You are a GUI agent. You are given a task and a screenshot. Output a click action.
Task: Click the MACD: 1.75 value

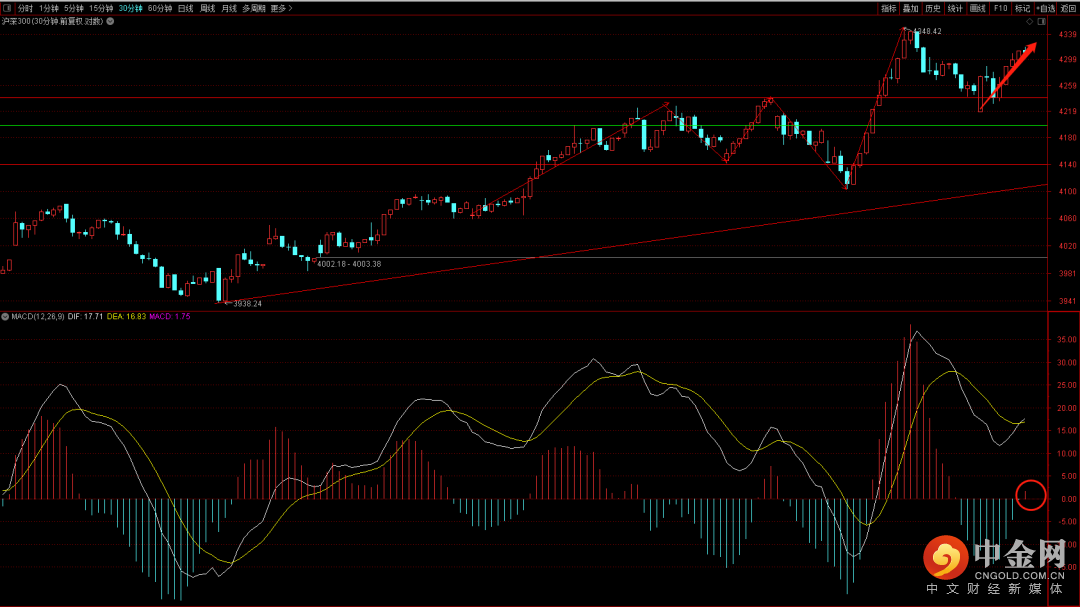click(169, 316)
